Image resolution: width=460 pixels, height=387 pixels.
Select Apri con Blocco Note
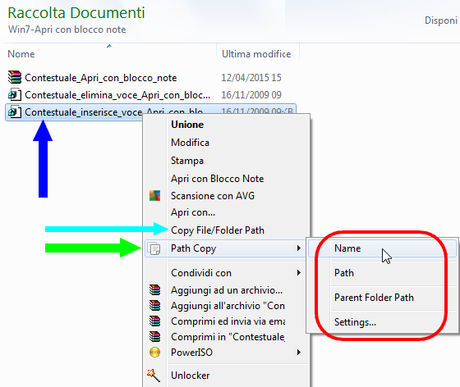coord(217,179)
